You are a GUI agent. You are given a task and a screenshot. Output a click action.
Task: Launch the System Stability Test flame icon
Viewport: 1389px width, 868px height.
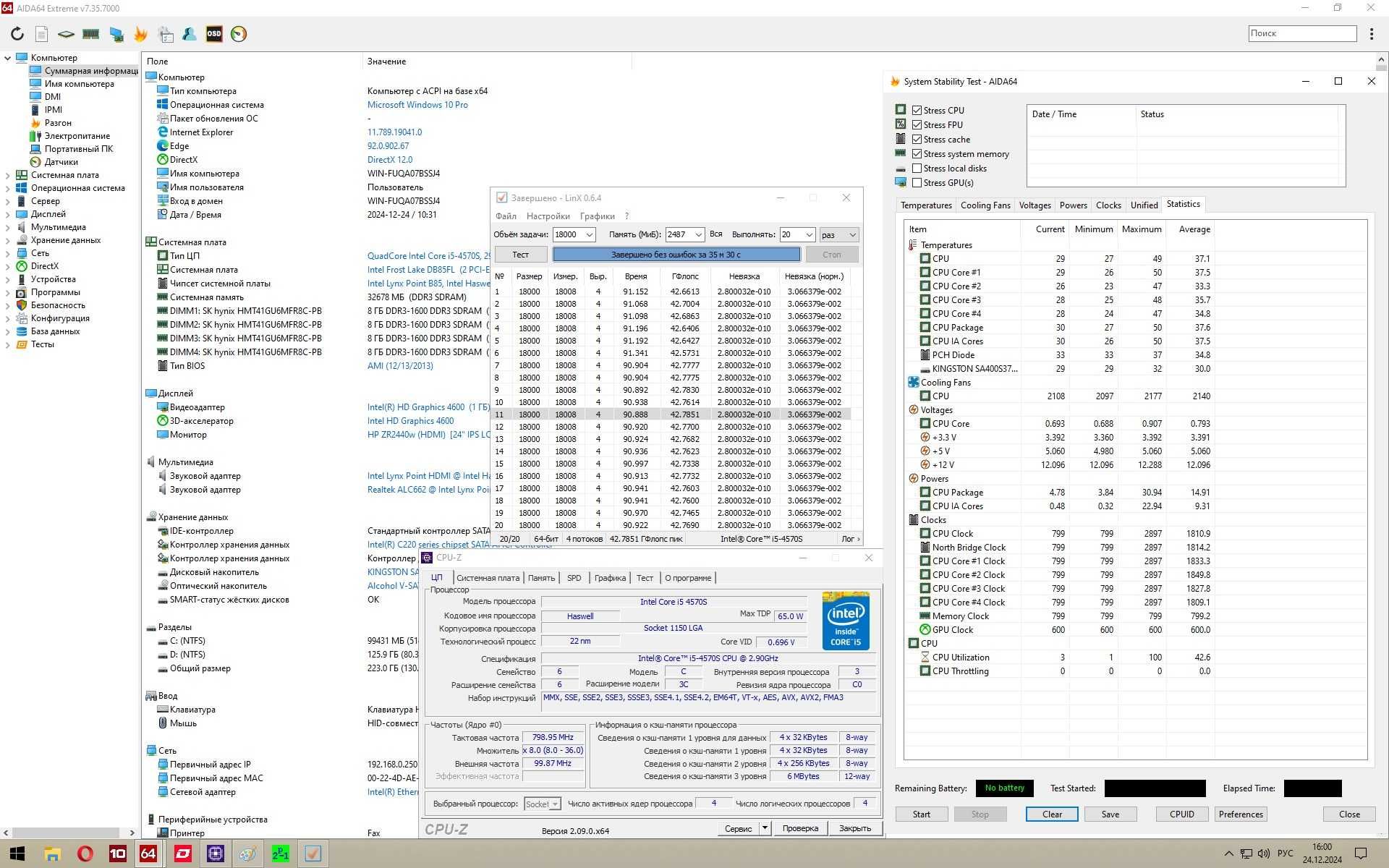click(x=140, y=34)
